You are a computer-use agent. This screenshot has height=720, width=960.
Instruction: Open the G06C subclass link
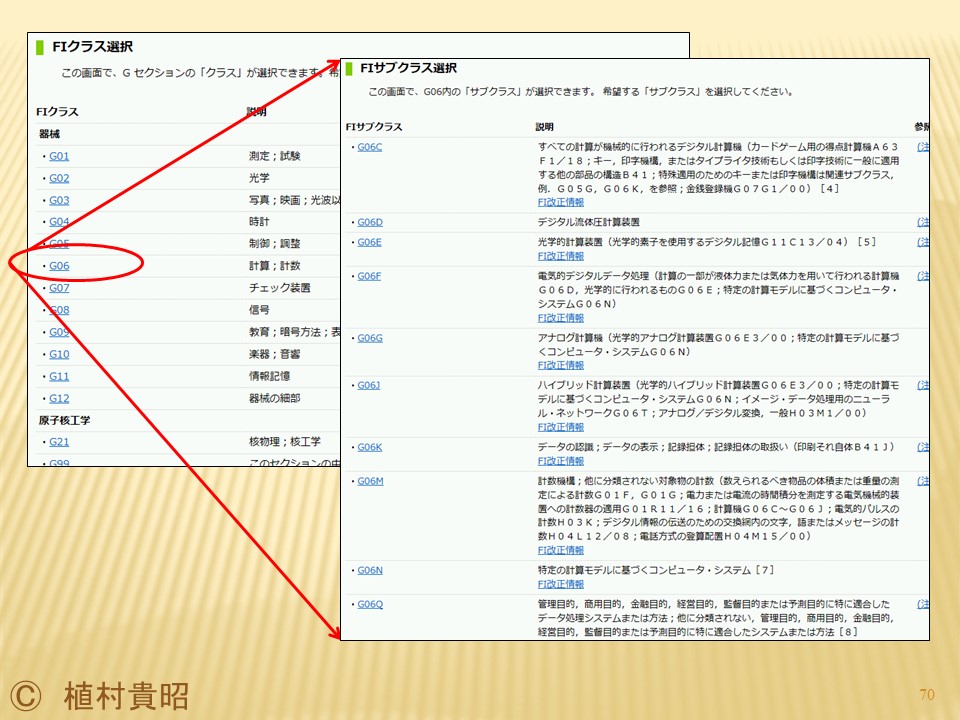pos(369,147)
